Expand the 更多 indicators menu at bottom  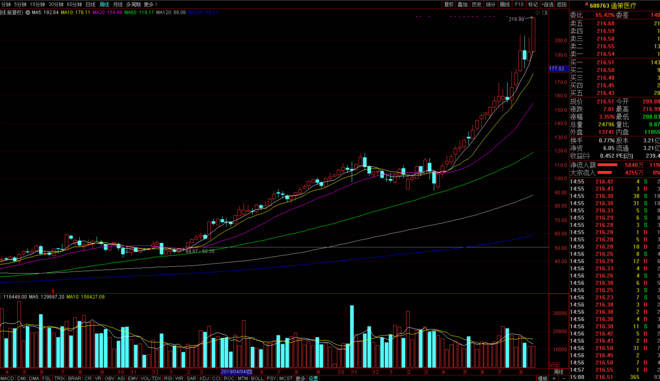[300, 378]
